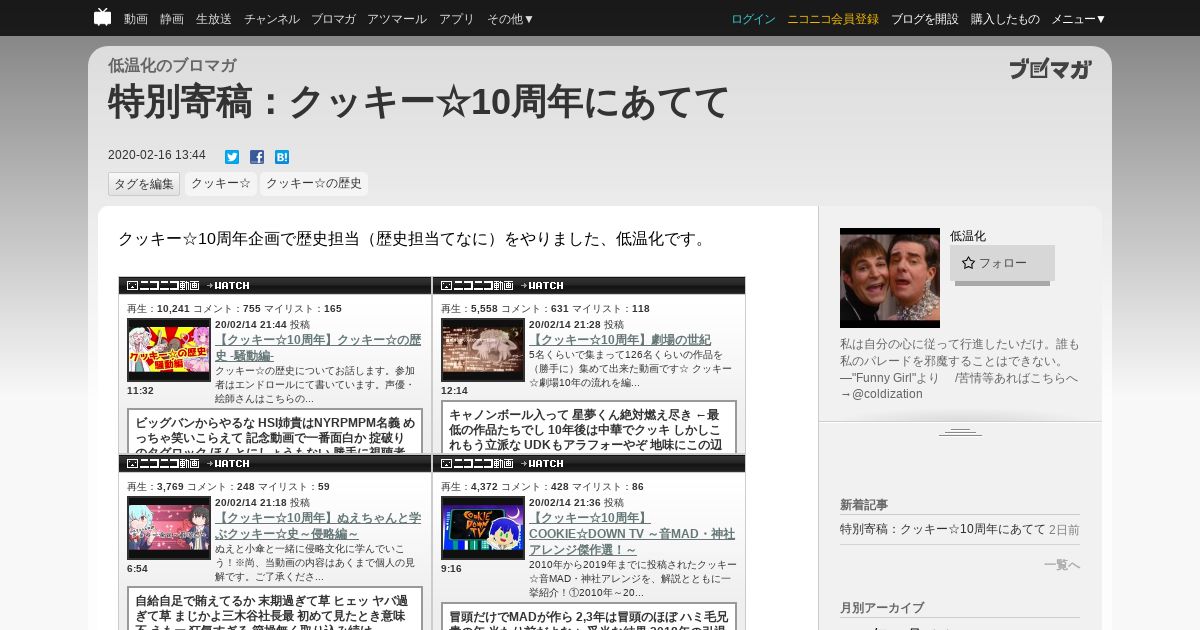Screen dimensions: 1200x630
Task: Open ぬえちゃんと学ぶクッキー☆史 video link
Action: pos(318,525)
